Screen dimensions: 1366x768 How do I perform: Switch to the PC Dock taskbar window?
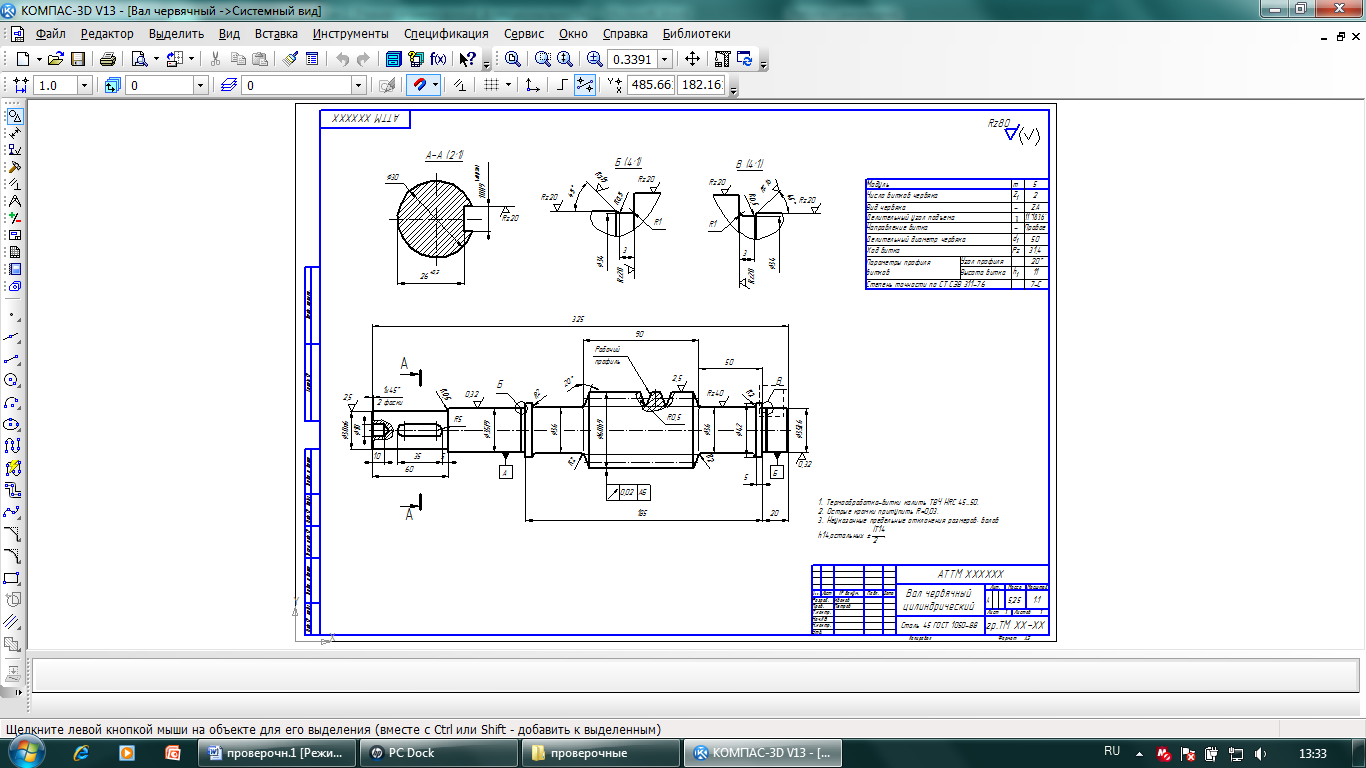(x=437, y=753)
